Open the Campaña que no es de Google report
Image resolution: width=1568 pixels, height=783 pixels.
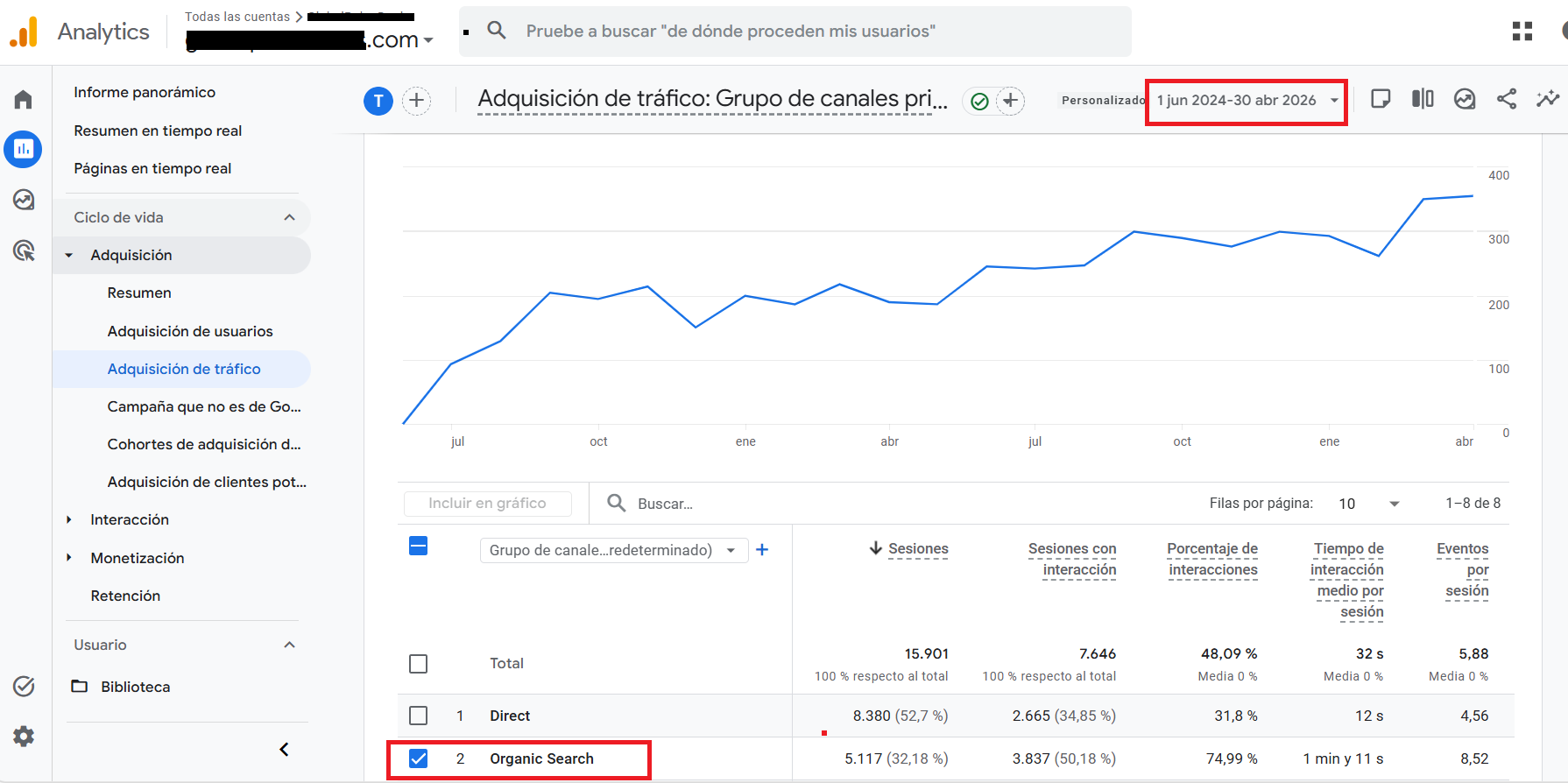coord(204,406)
